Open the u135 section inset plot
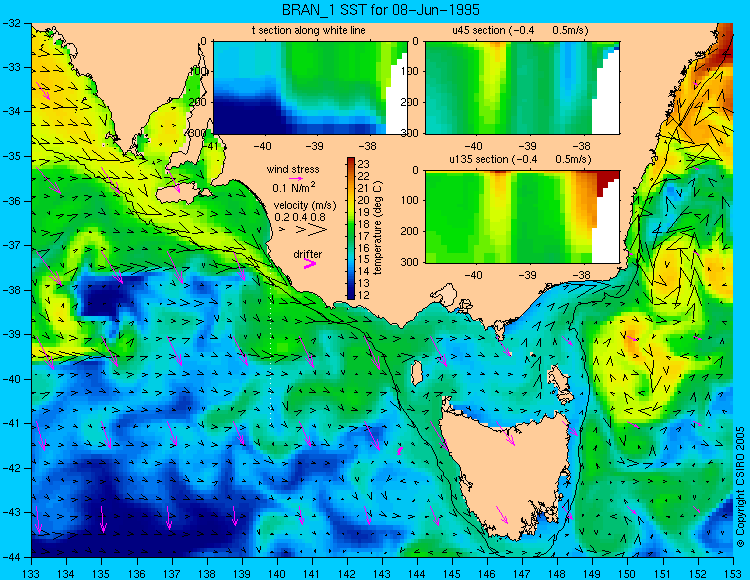750x580 pixels. (x=522, y=217)
